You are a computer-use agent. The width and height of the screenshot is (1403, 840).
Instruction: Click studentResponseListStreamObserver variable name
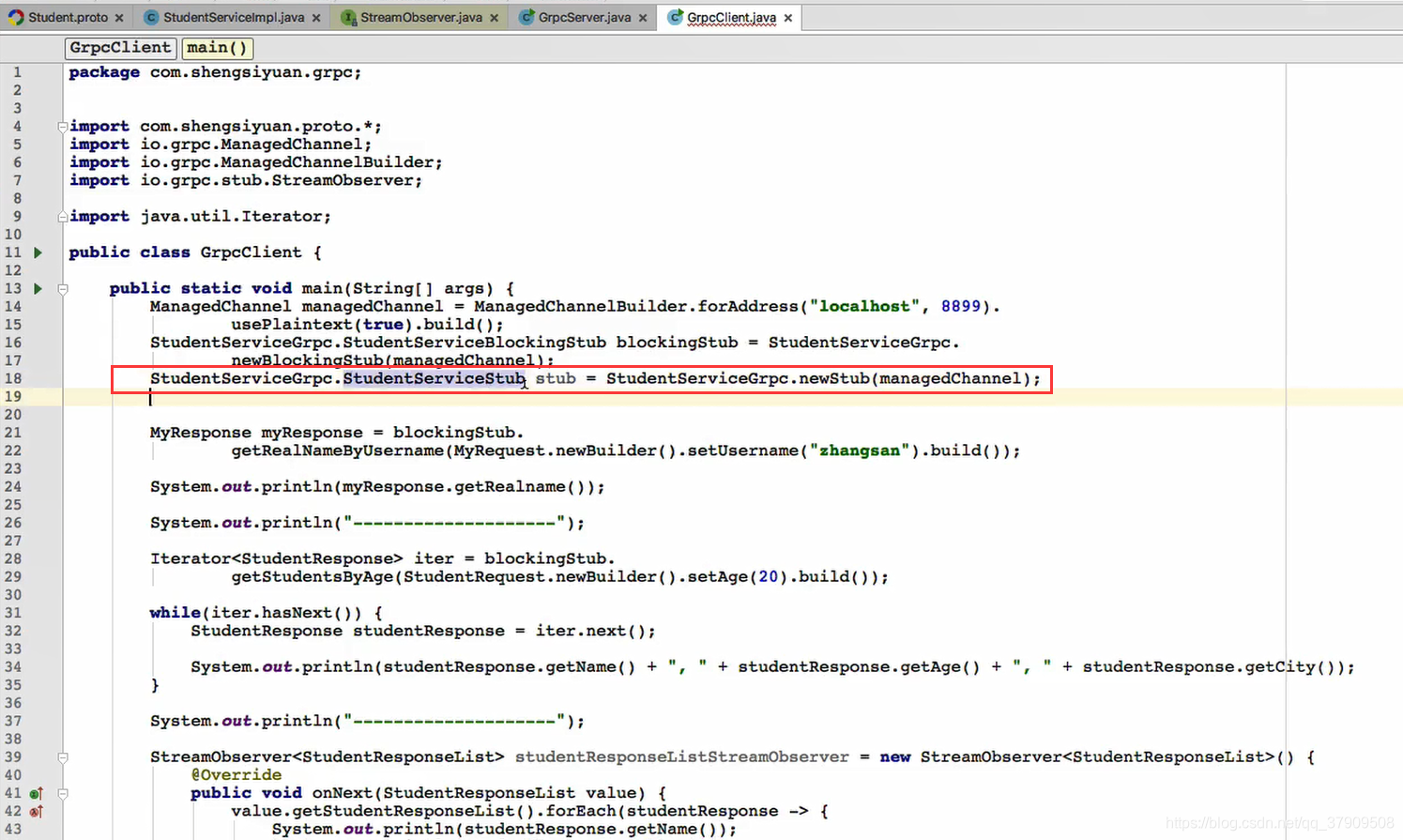(x=681, y=757)
